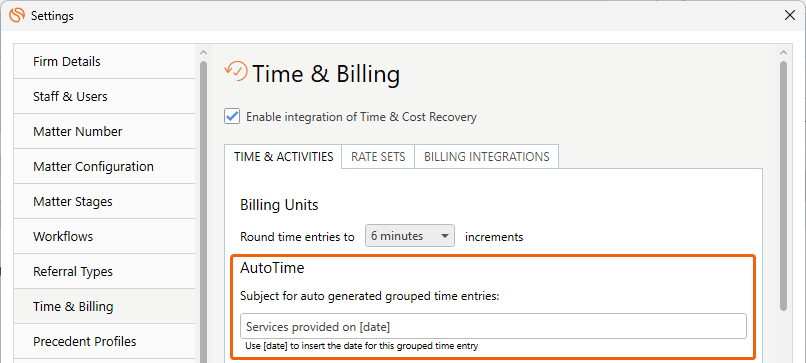Image resolution: width=806 pixels, height=363 pixels.
Task: Open Firm Details settings
Action: [x=104, y=62]
